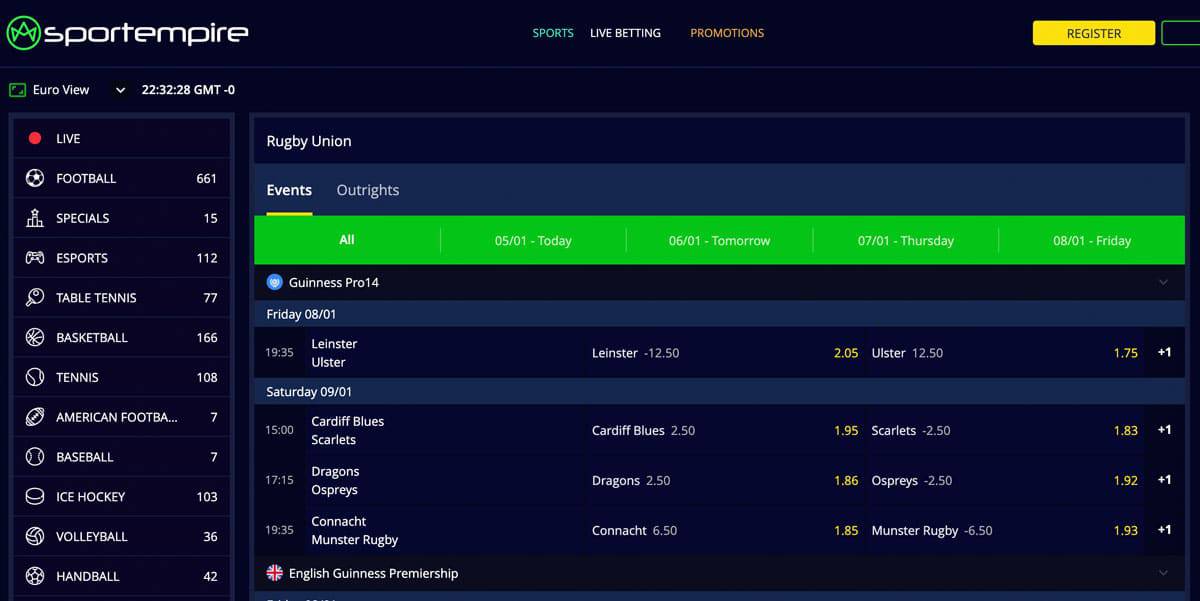Open the Promotions menu item

pyautogui.click(x=727, y=33)
